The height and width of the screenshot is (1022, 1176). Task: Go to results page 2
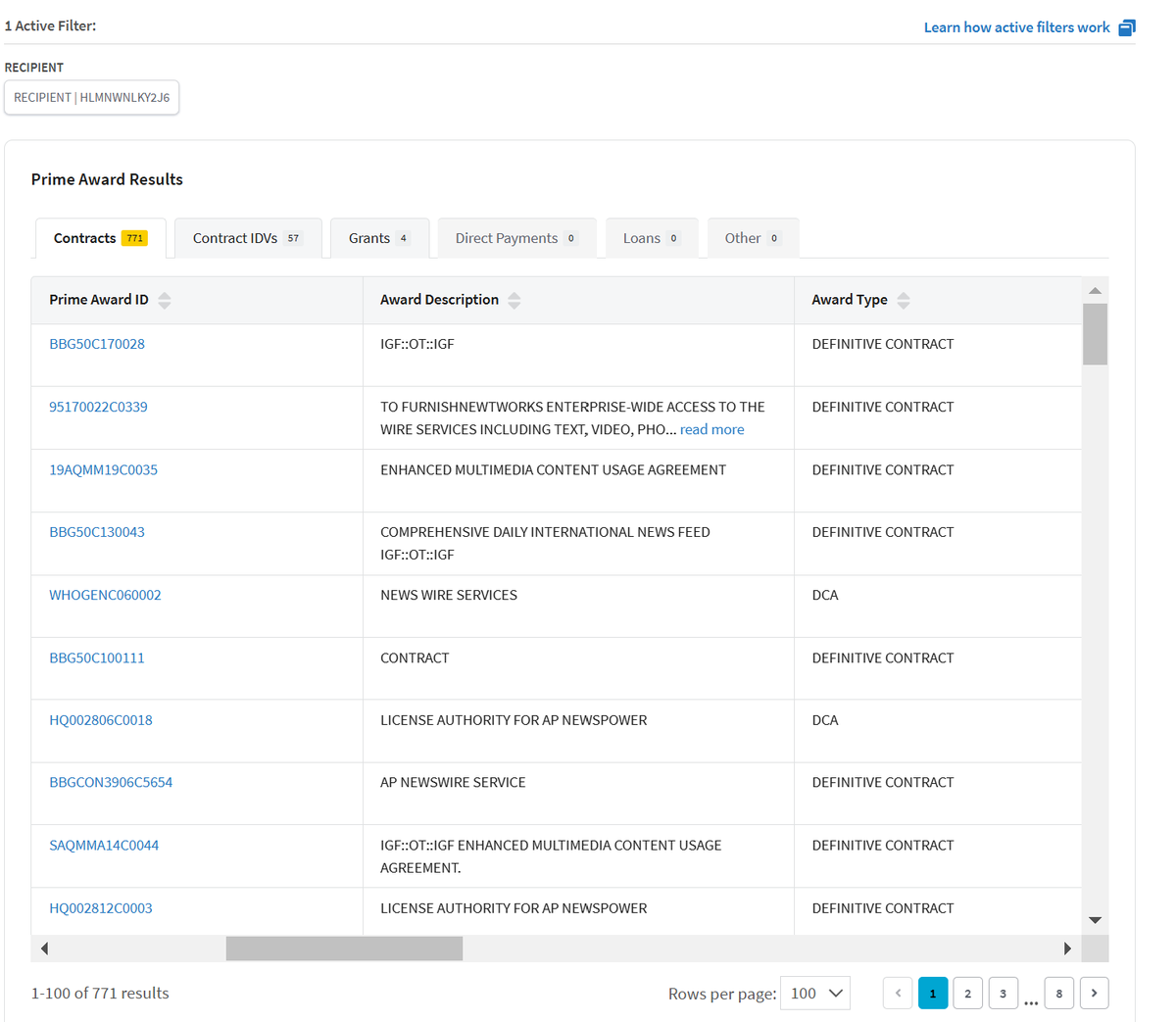pos(968,993)
